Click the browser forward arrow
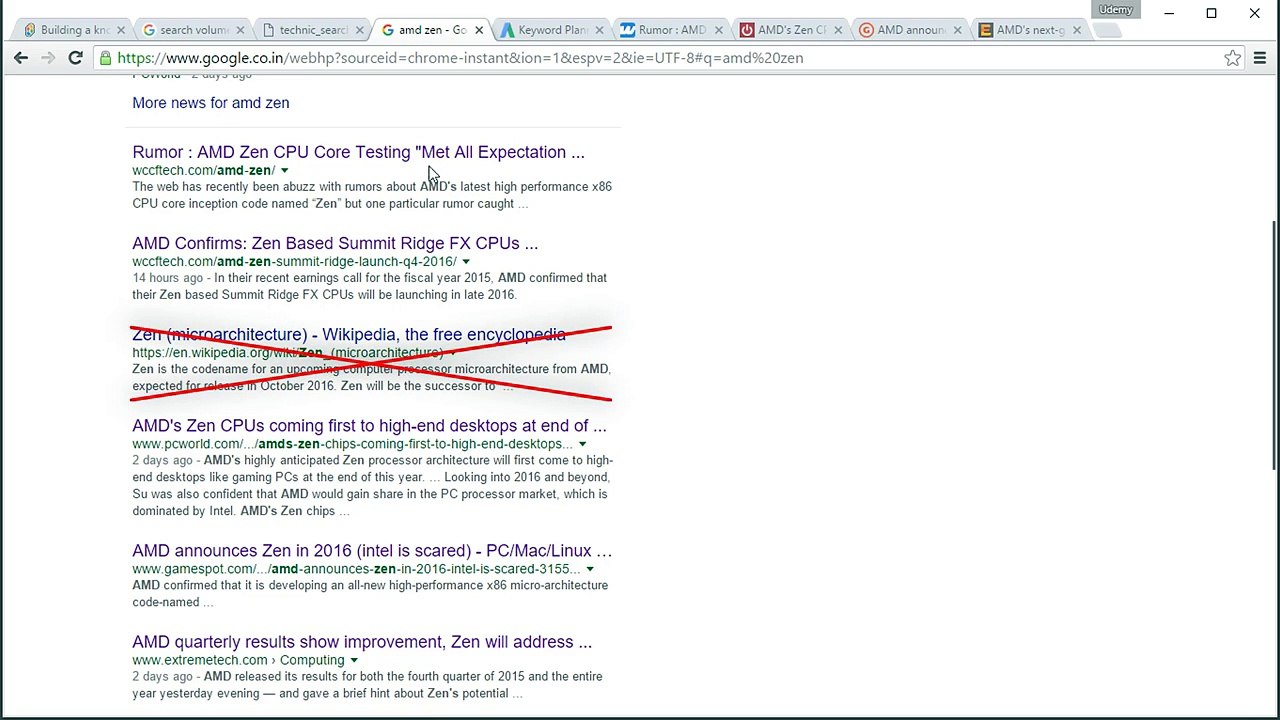 (47, 58)
